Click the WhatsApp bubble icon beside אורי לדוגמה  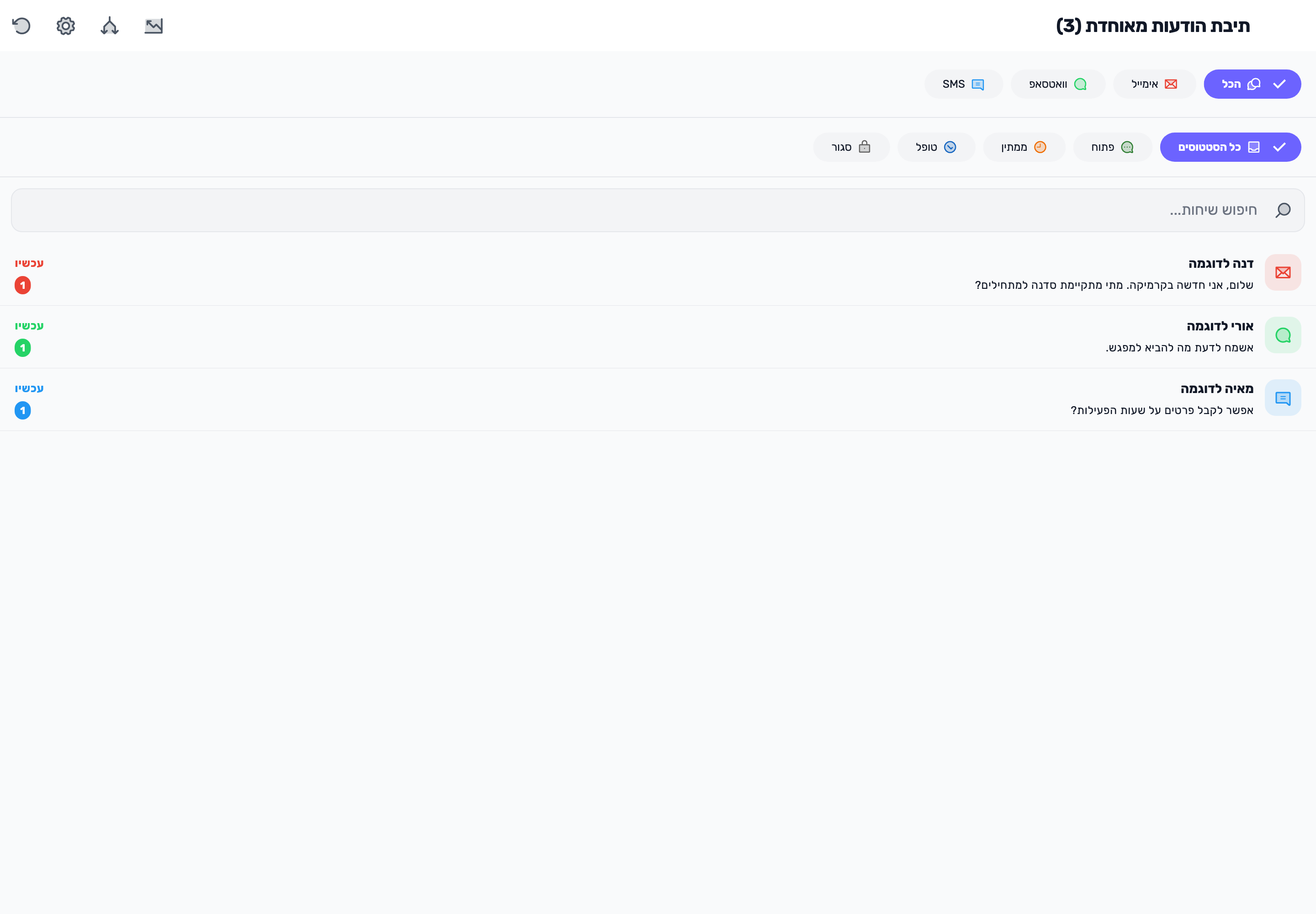[x=1283, y=335]
